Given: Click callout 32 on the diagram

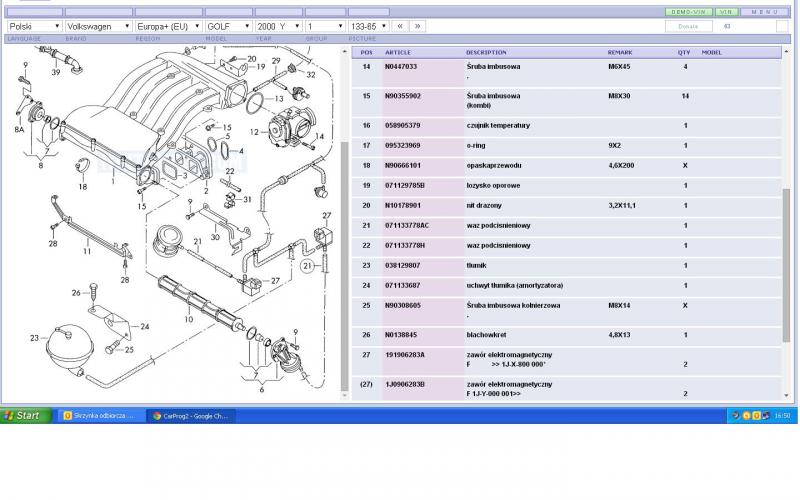Looking at the screenshot, I should (x=311, y=74).
